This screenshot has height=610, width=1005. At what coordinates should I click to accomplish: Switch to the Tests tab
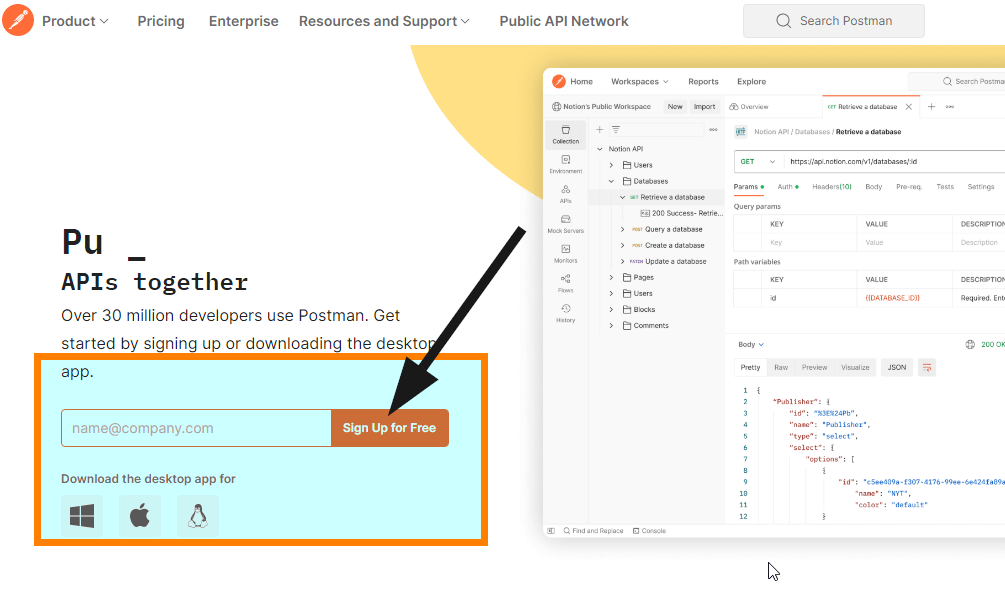pos(945,186)
